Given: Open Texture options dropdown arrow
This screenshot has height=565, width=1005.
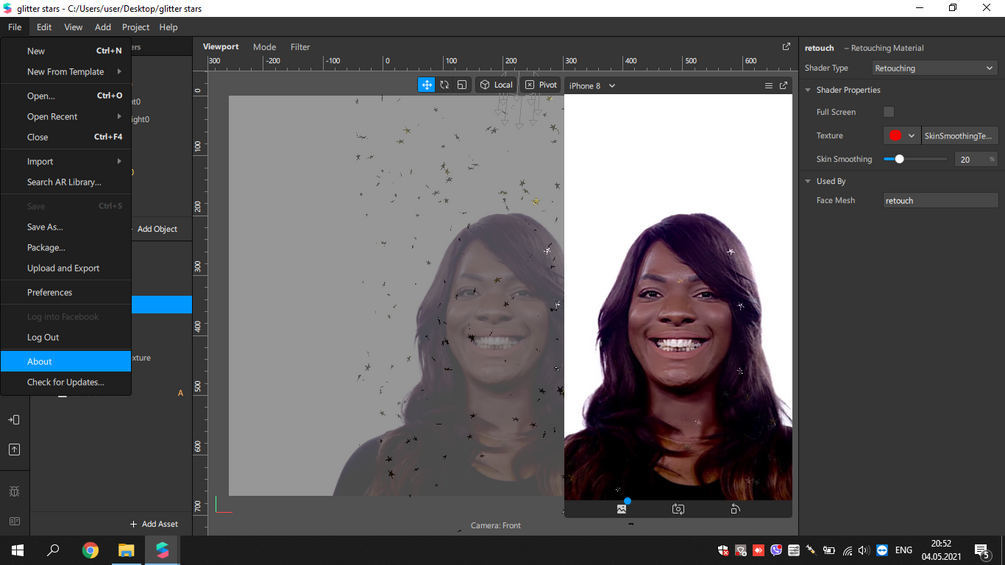Looking at the screenshot, I should pos(911,136).
